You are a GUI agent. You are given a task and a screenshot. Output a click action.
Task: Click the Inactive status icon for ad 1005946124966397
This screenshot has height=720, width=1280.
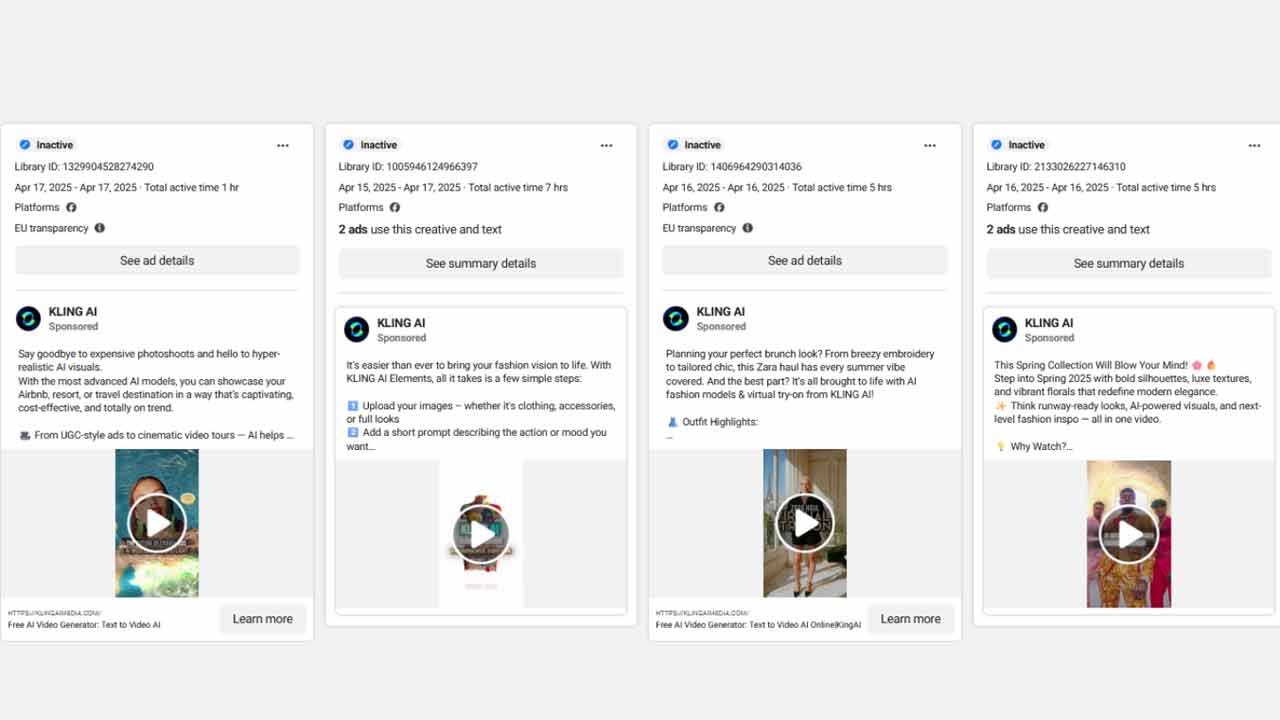pyautogui.click(x=349, y=145)
